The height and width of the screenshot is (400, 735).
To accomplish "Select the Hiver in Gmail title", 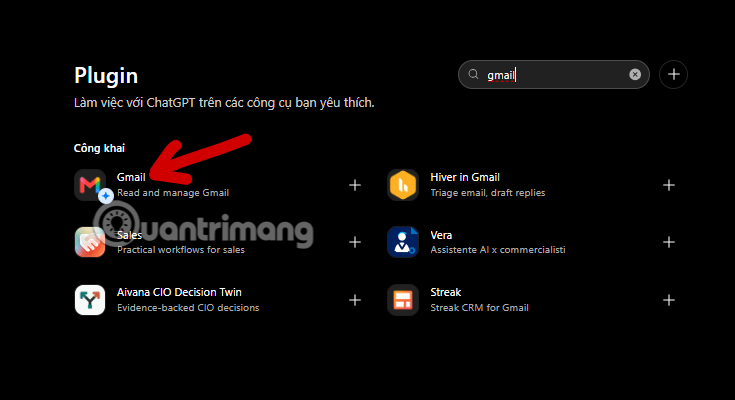I will pos(465,177).
